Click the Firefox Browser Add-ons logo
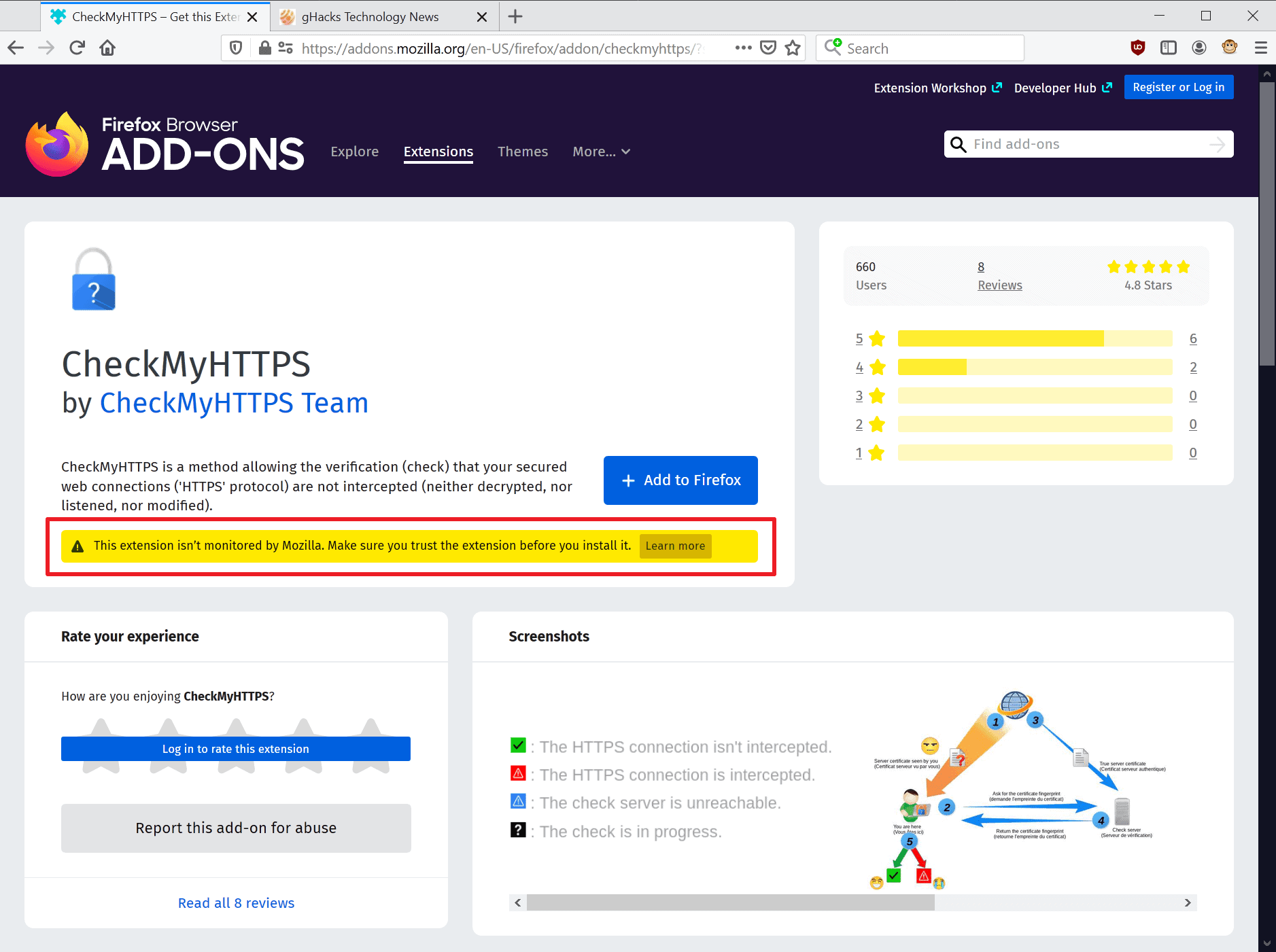Image resolution: width=1276 pixels, height=952 pixels. pos(165,144)
